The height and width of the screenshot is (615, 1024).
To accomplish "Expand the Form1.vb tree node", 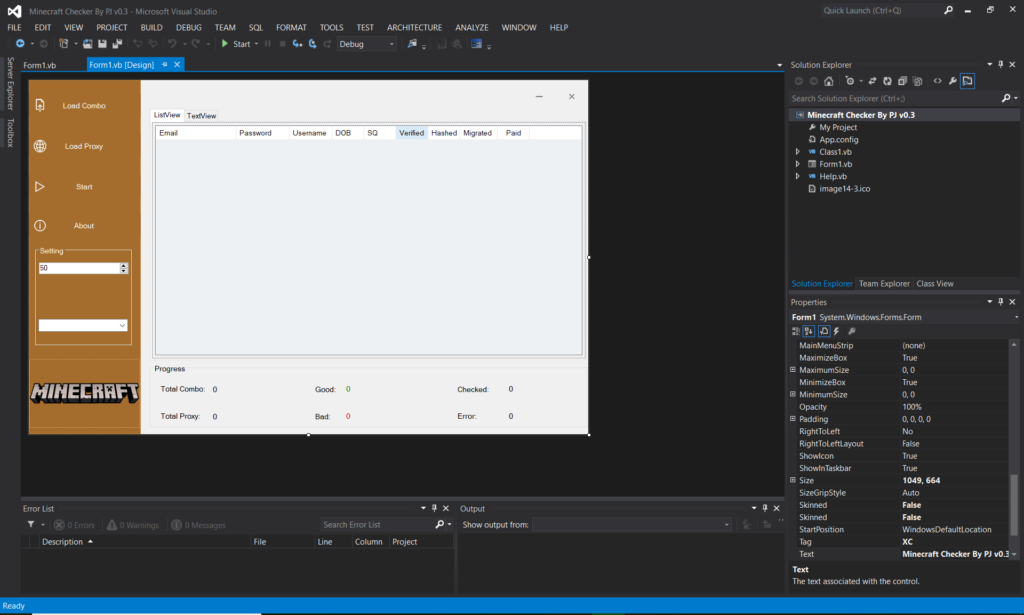I will (x=797, y=164).
